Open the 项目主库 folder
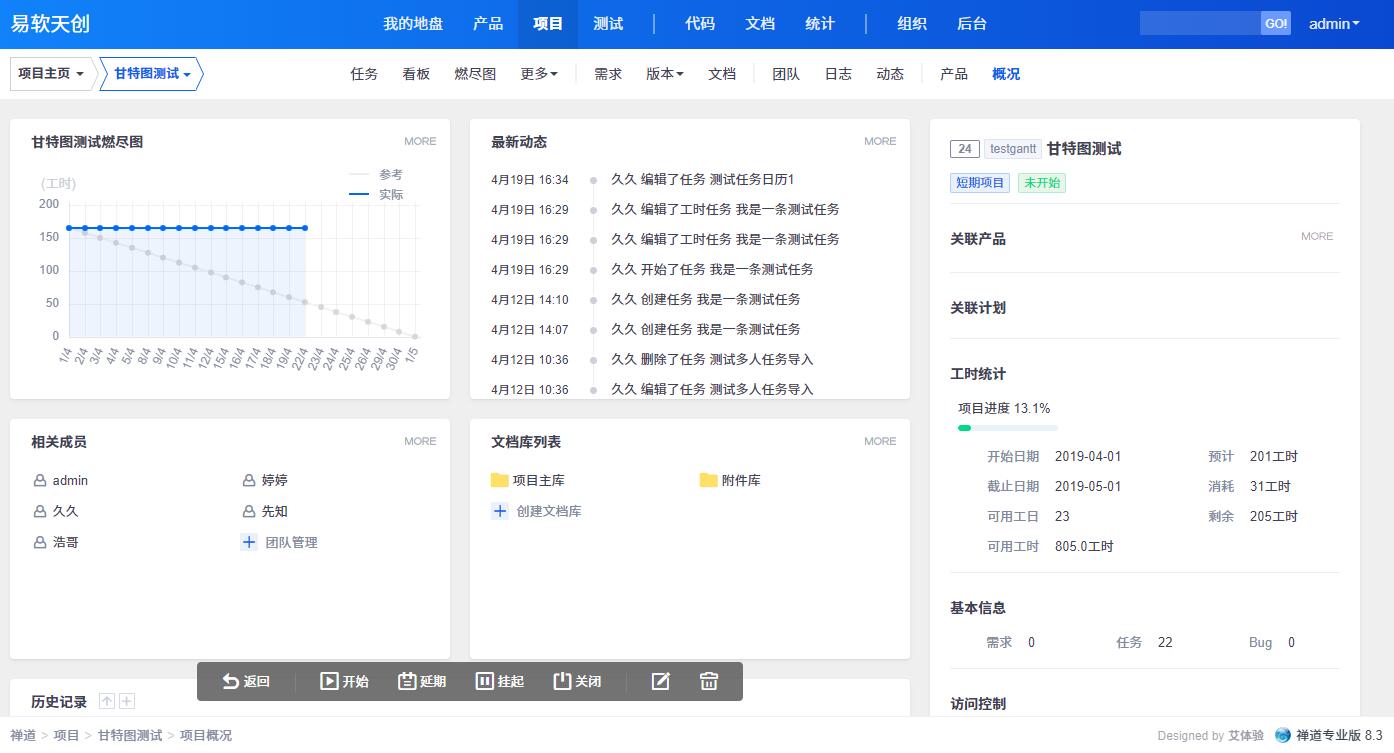The image size is (1394, 753). point(528,480)
